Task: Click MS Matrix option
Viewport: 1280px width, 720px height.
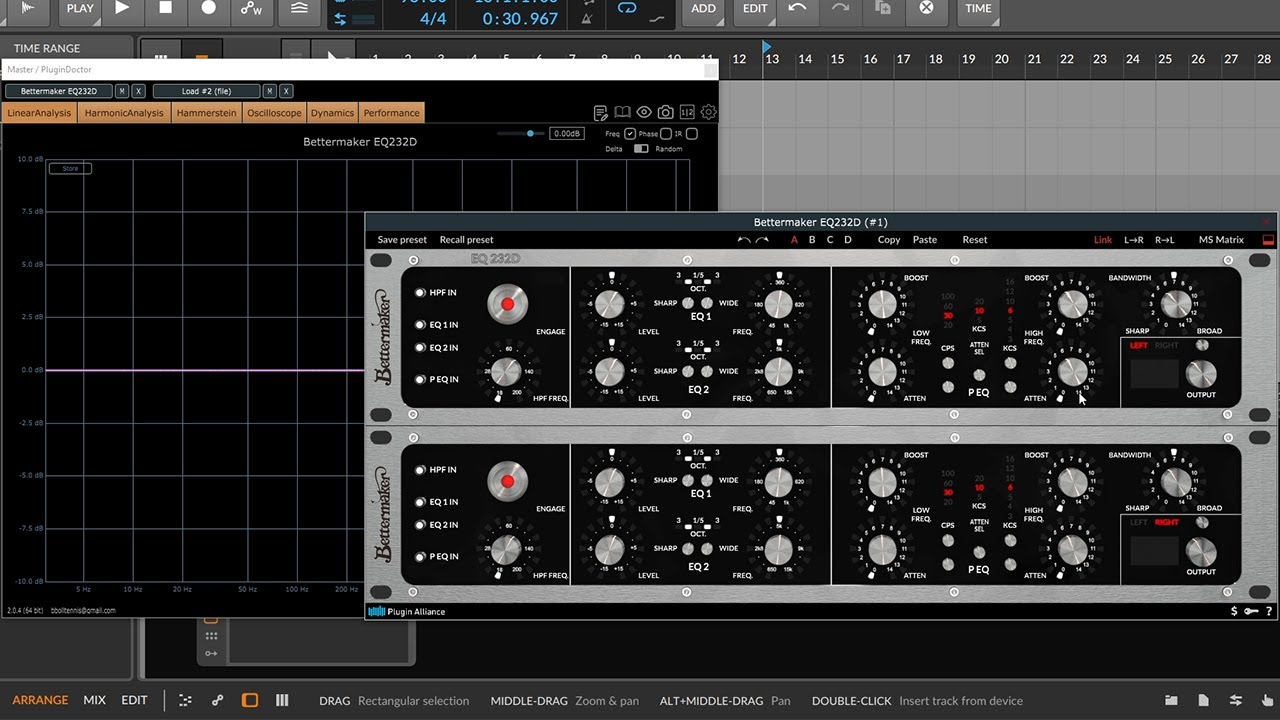Action: click(x=1221, y=240)
